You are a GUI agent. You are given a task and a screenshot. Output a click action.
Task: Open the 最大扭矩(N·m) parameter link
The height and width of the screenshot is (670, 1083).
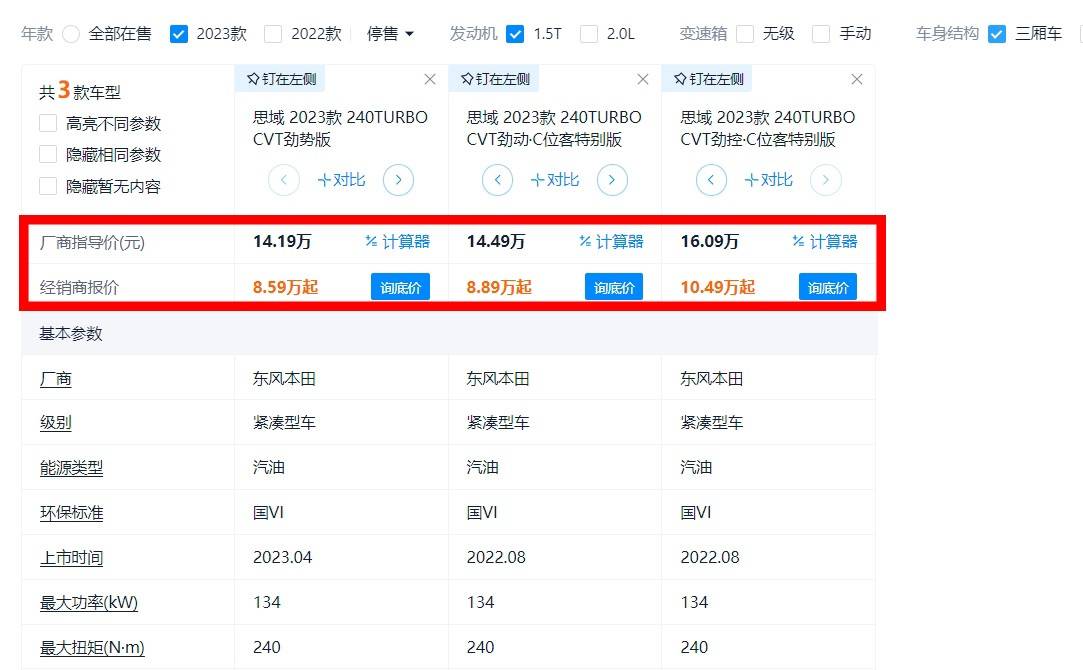point(92,647)
